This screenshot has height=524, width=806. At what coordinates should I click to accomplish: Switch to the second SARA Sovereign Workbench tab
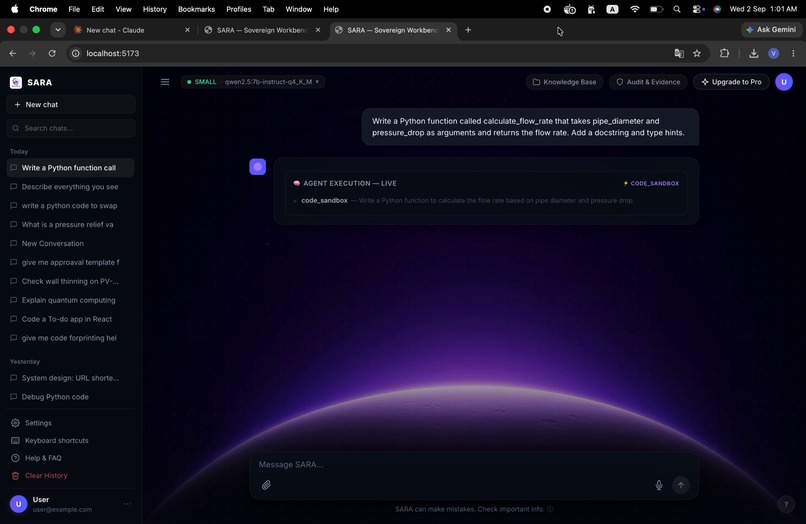coord(393,30)
